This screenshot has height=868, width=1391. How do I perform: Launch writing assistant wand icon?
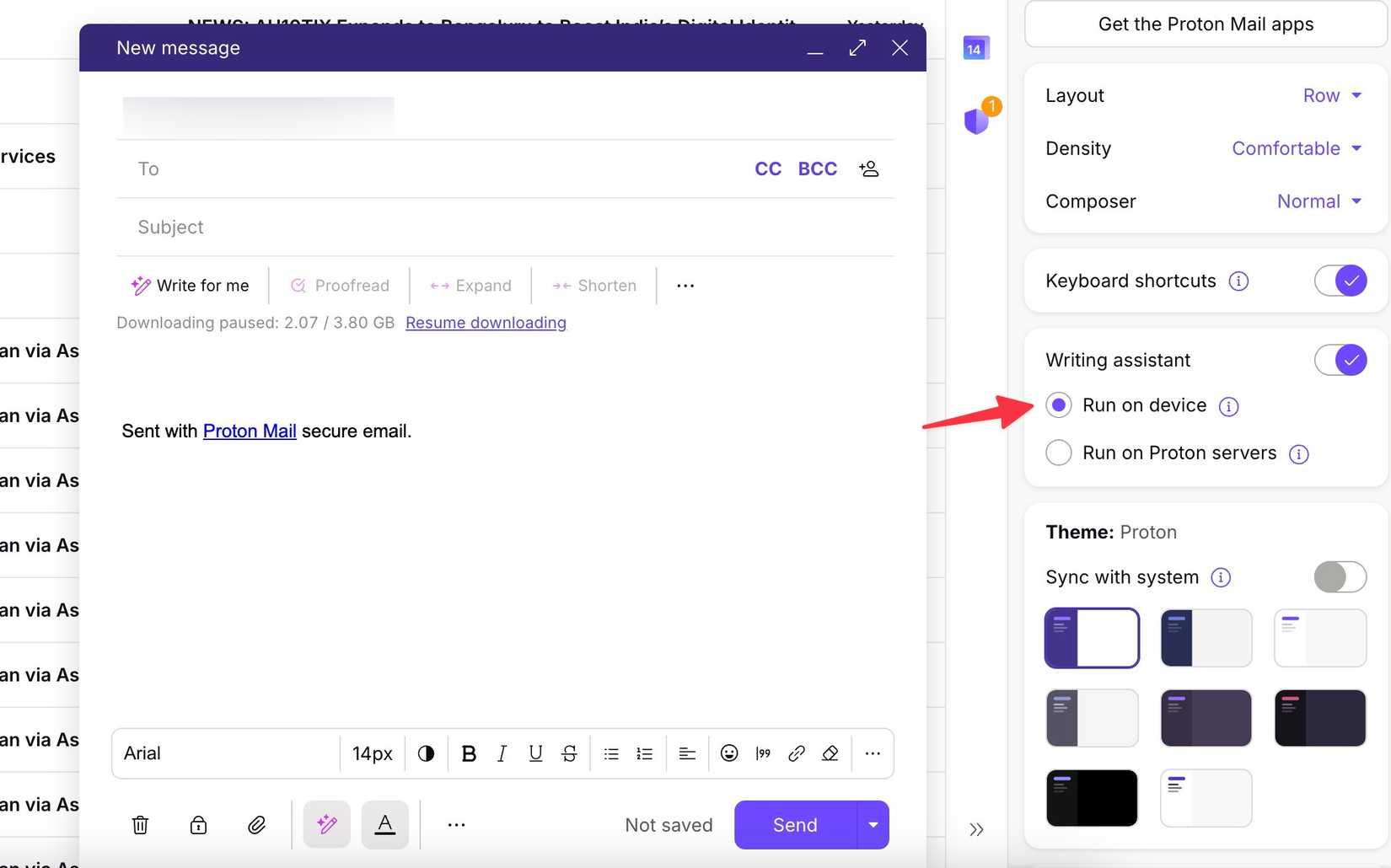[x=326, y=825]
